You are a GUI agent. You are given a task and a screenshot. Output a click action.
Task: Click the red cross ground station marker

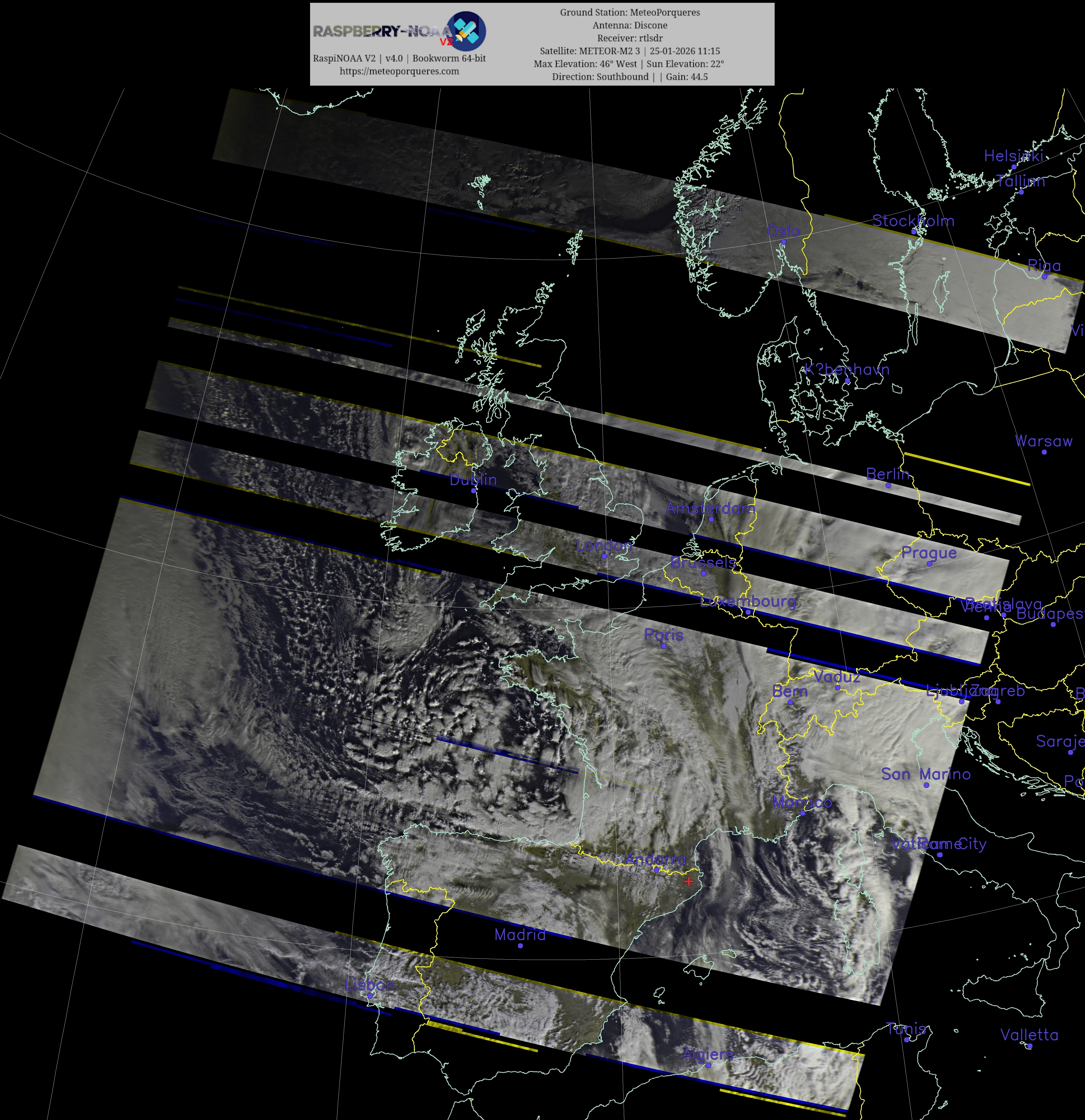pos(688,882)
